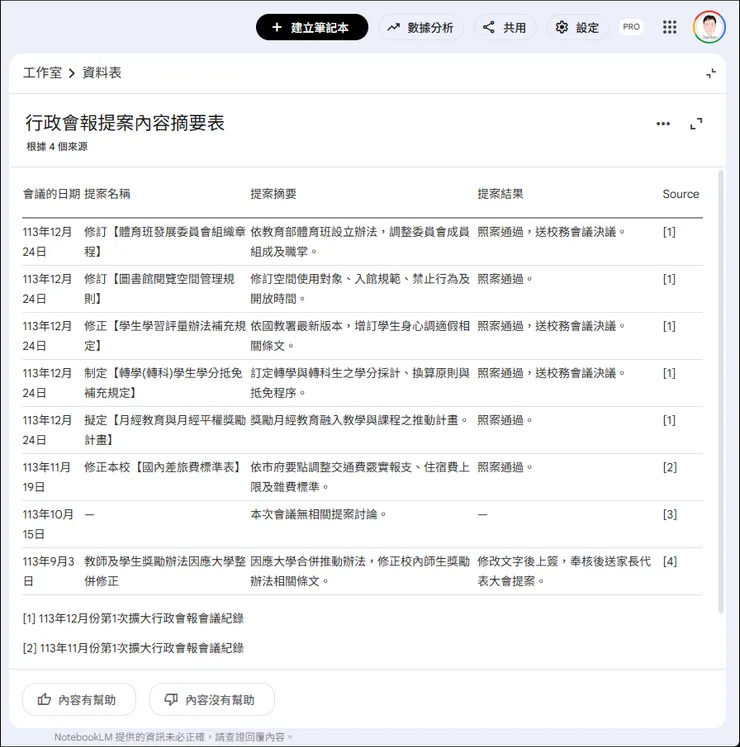Open the three-dot more options menu
This screenshot has height=747, width=740.
(x=663, y=124)
